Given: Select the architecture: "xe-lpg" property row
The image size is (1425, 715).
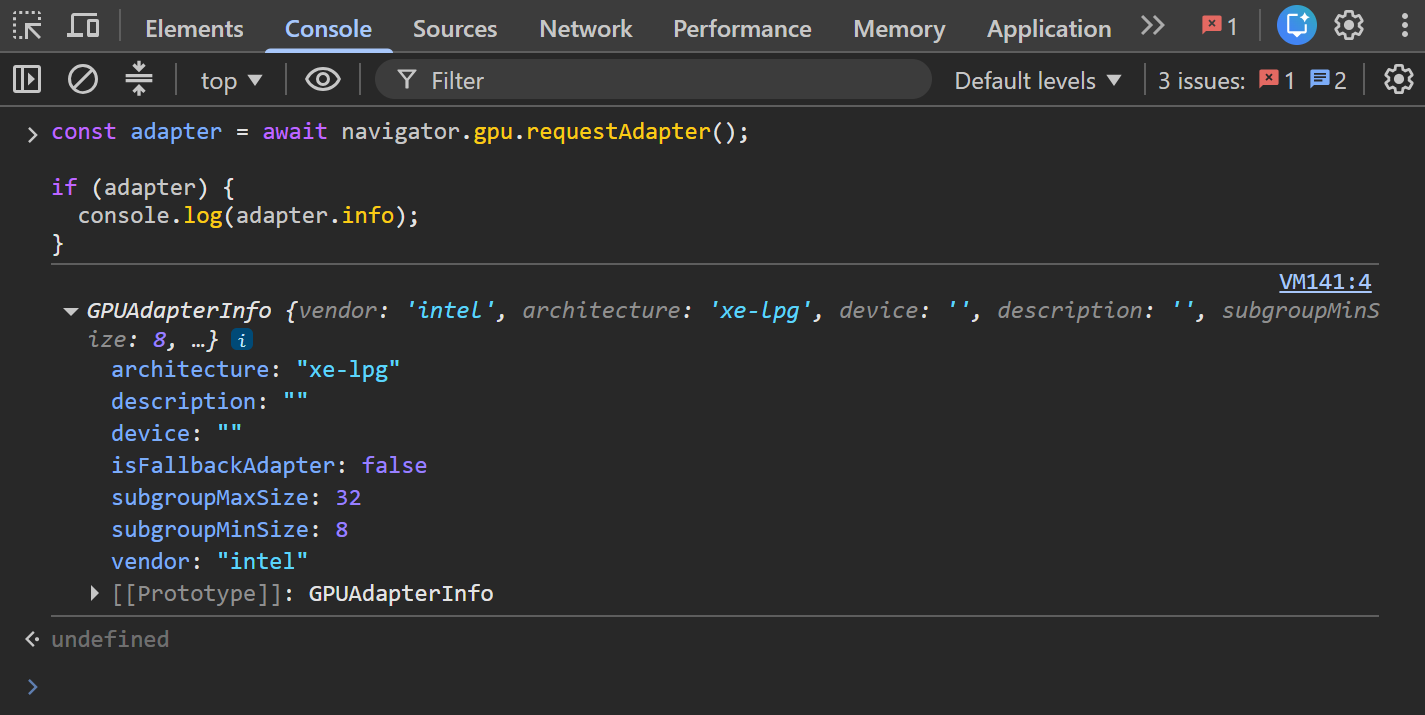Looking at the screenshot, I should point(256,369).
